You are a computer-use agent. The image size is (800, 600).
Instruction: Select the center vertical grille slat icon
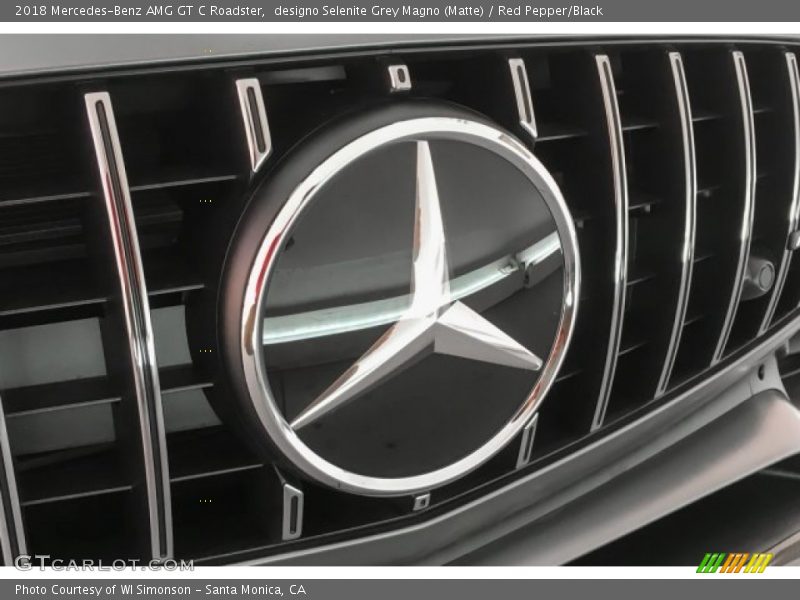click(400, 78)
